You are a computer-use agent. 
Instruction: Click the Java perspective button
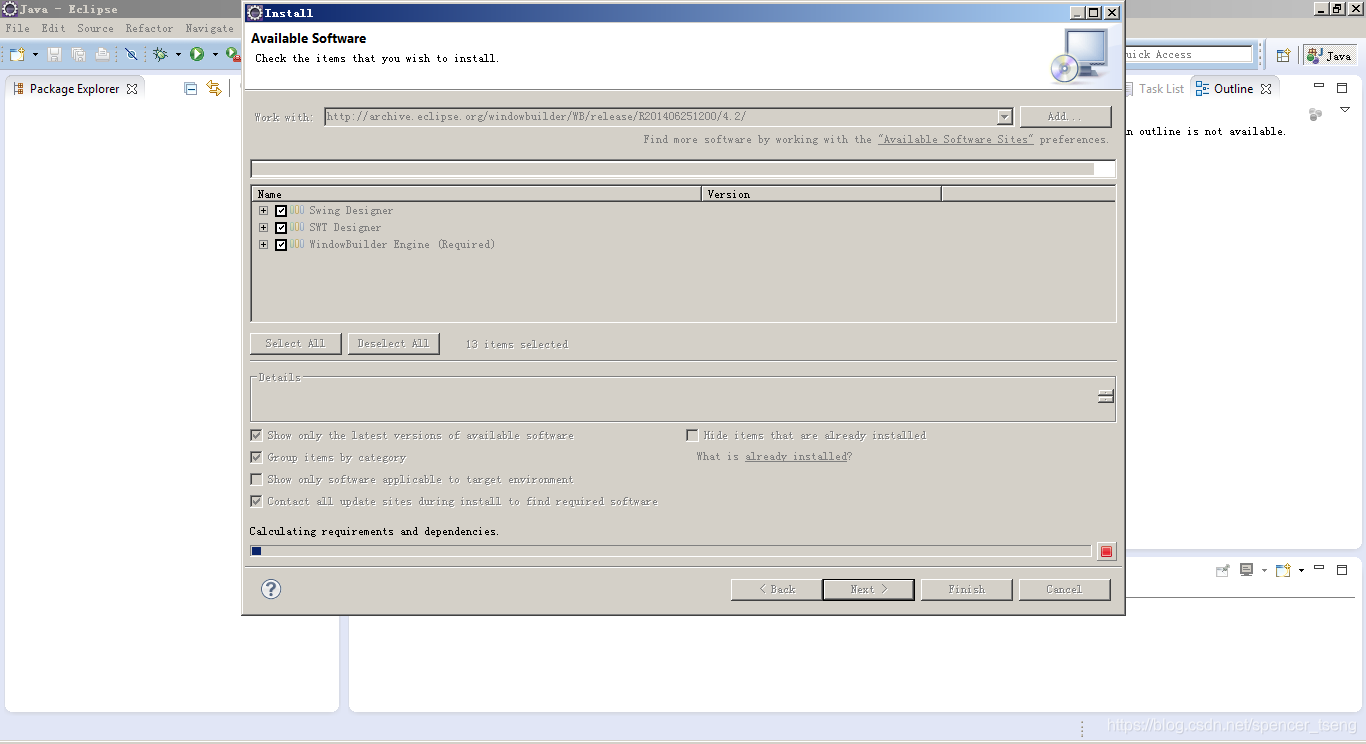[x=1329, y=55]
